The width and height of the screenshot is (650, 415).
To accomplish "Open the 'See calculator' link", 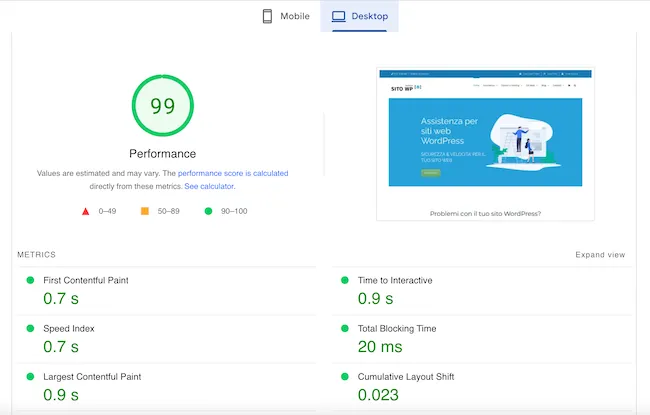I will tap(210, 186).
